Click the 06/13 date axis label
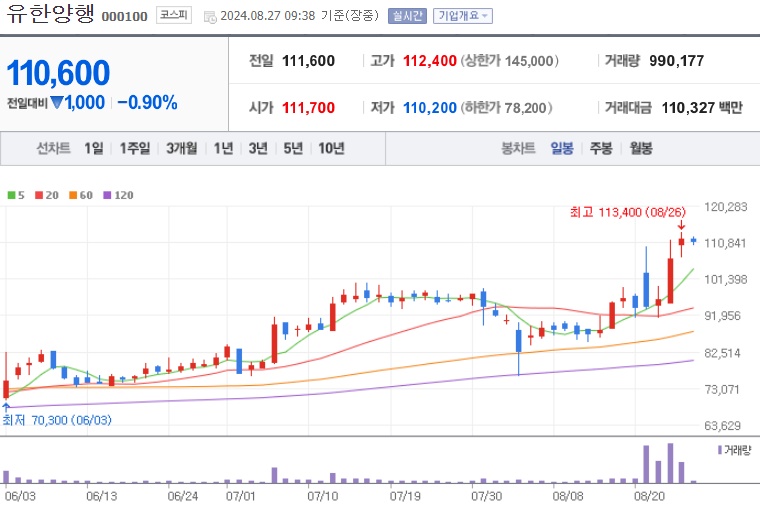 click(101, 496)
